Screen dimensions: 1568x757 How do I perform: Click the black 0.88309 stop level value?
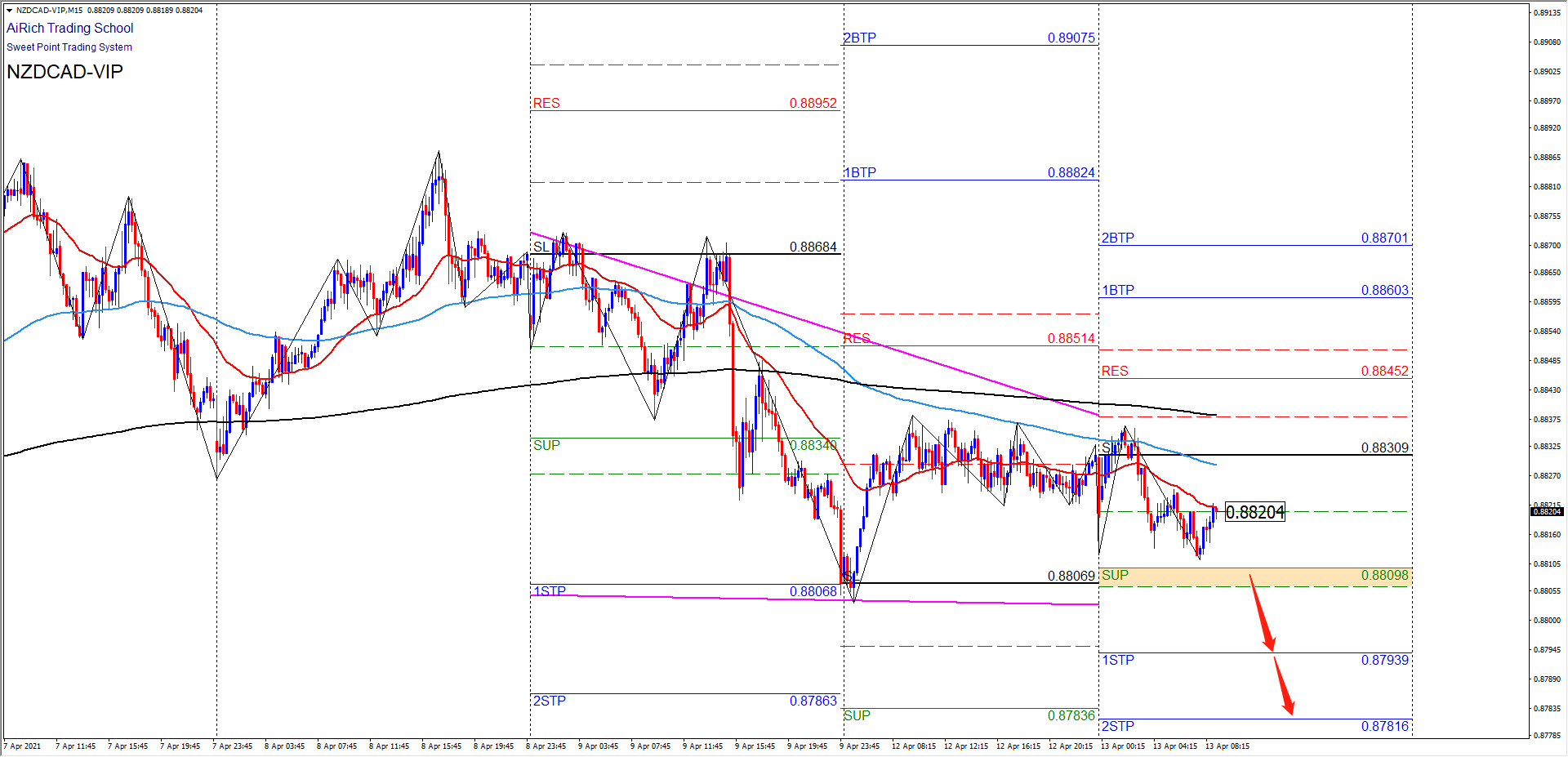[1385, 448]
